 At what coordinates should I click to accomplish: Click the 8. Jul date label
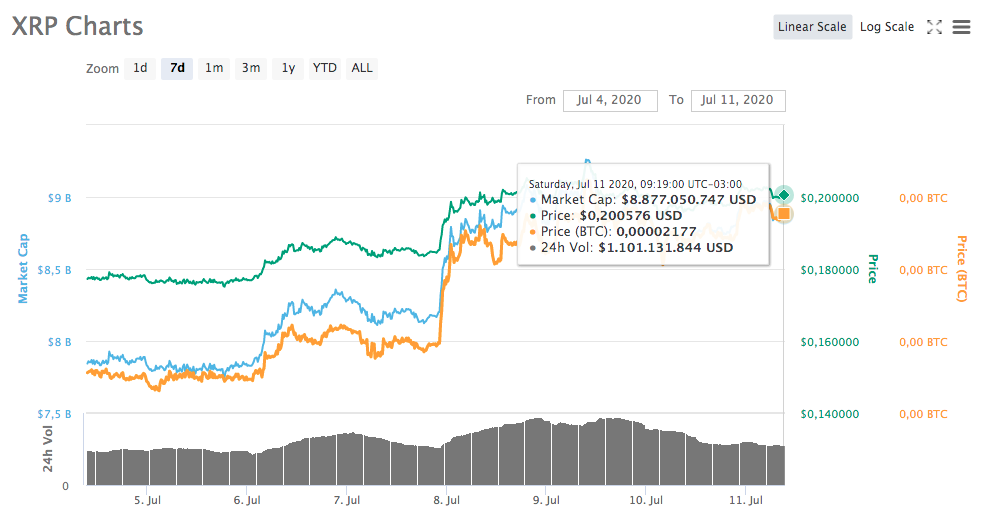click(446, 500)
